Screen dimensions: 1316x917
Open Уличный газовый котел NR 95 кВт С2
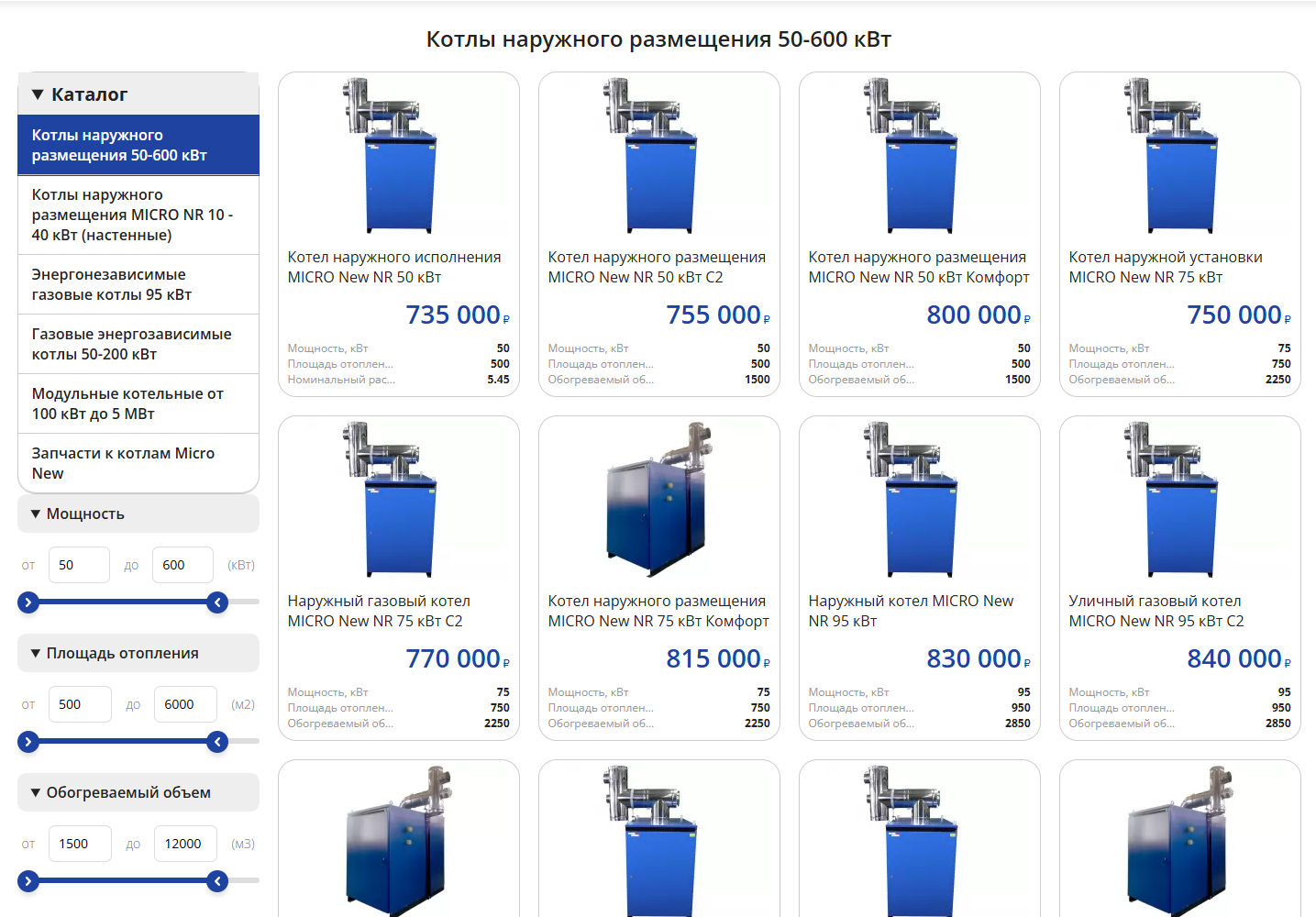point(1156,611)
